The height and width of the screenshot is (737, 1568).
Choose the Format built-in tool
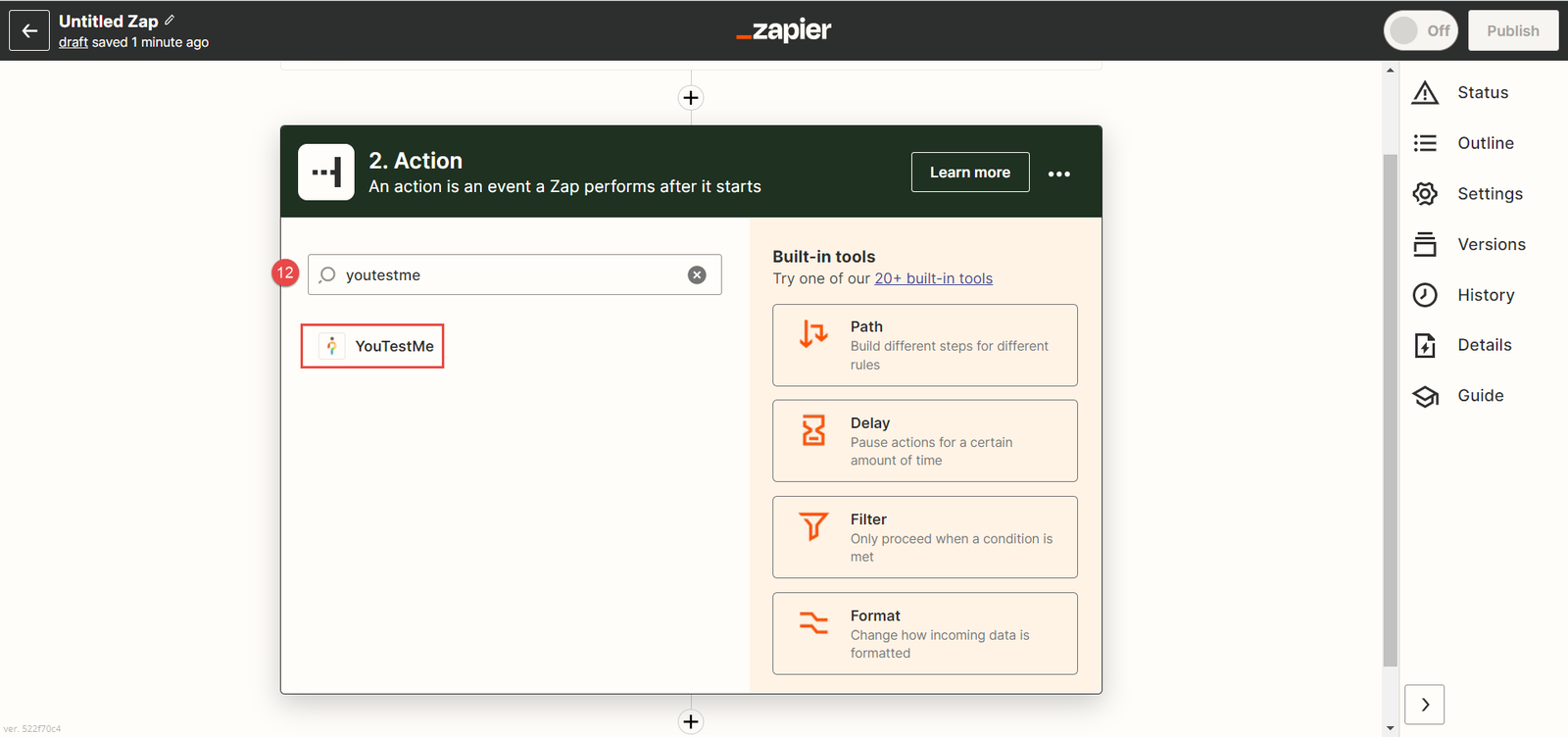924,633
